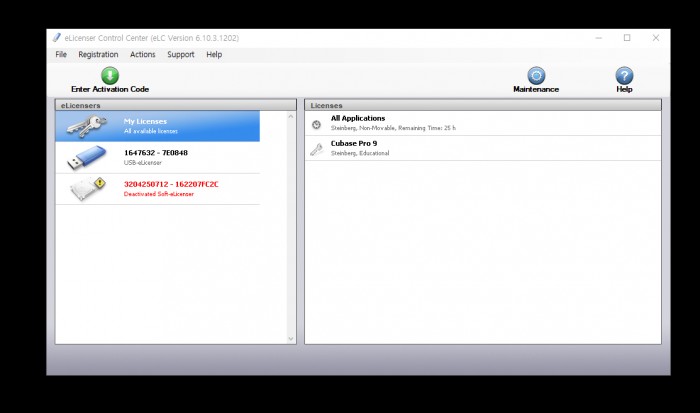Image resolution: width=700 pixels, height=413 pixels.
Task: Maximize the eLicenser Control Center window
Action: (627, 38)
